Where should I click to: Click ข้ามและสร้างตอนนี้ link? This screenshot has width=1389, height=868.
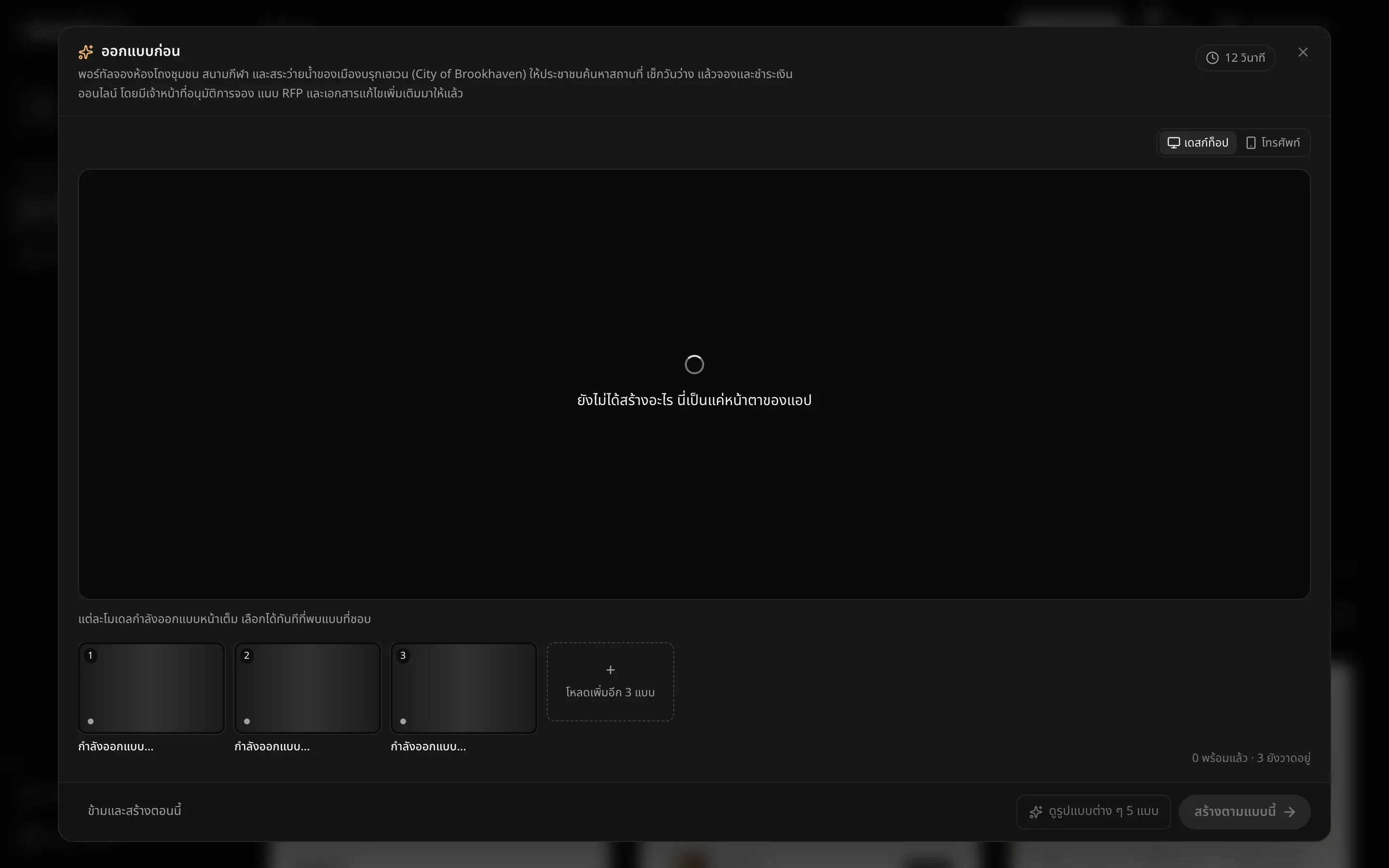134,811
